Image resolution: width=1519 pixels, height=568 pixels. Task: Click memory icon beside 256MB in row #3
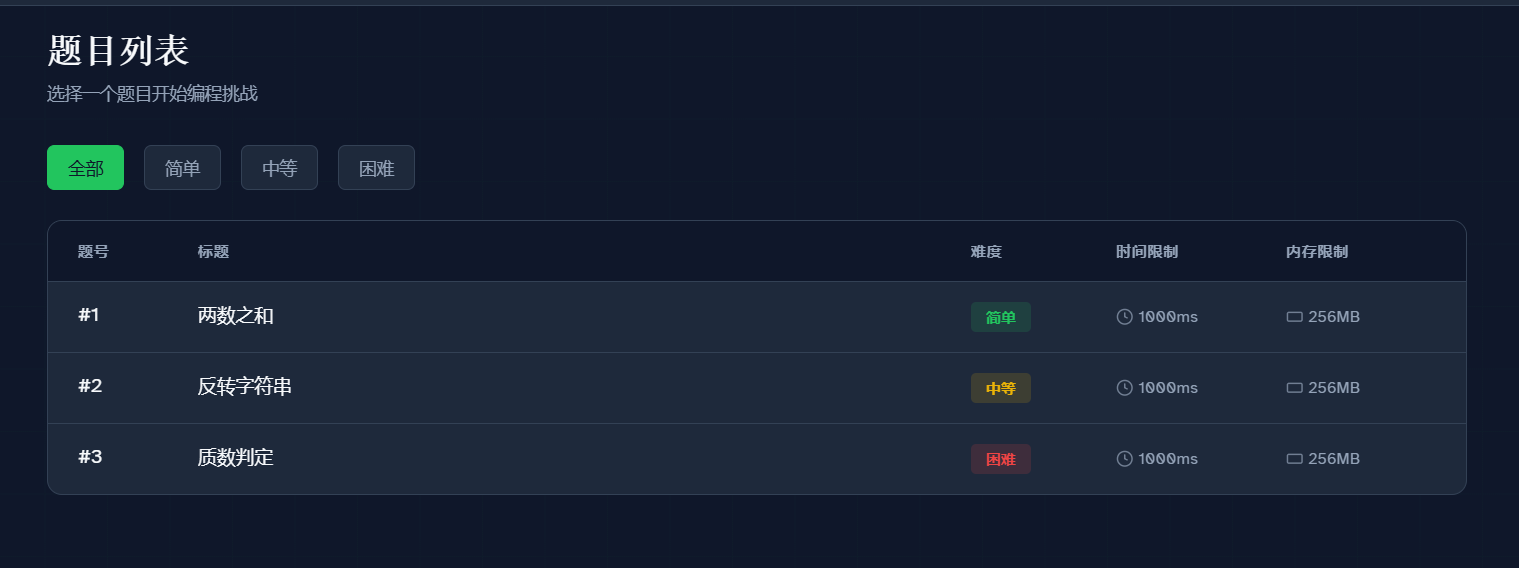pos(1294,459)
